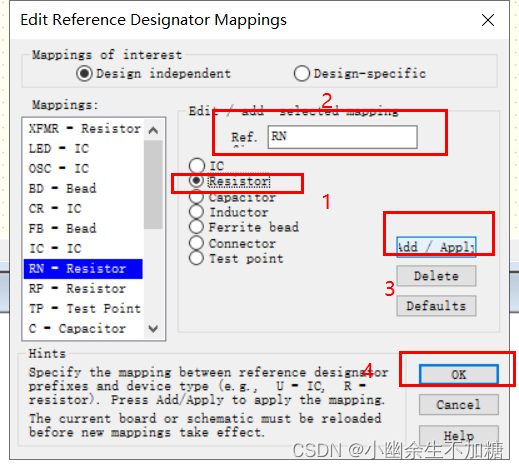519x469 pixels.
Task: Click the Ref. text input field
Action: point(342,137)
